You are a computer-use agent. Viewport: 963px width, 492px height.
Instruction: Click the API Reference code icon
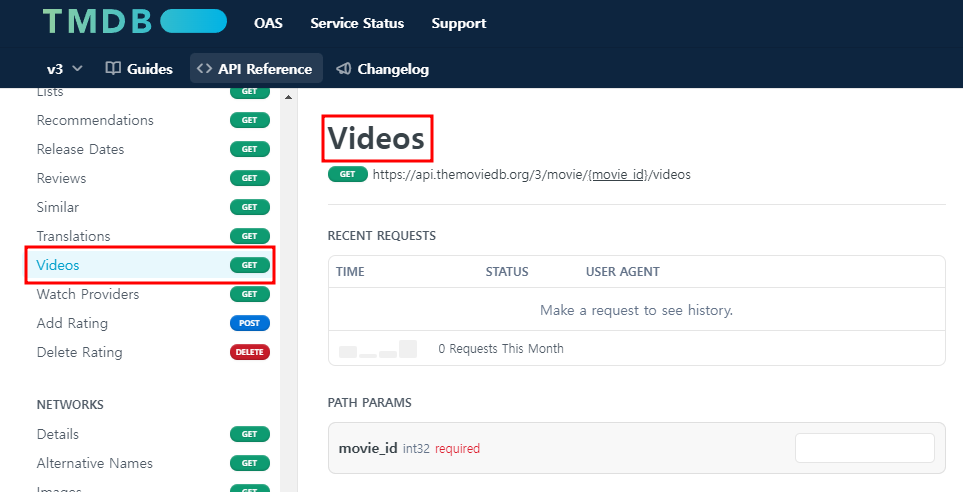click(205, 69)
